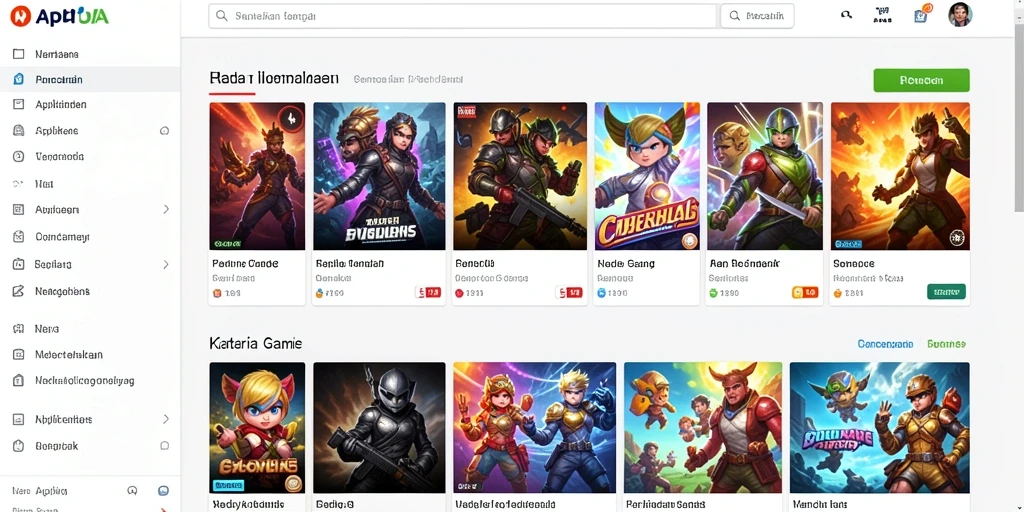Image resolution: width=1024 pixels, height=512 pixels.
Task: Open the user profile avatar
Action: click(x=960, y=14)
